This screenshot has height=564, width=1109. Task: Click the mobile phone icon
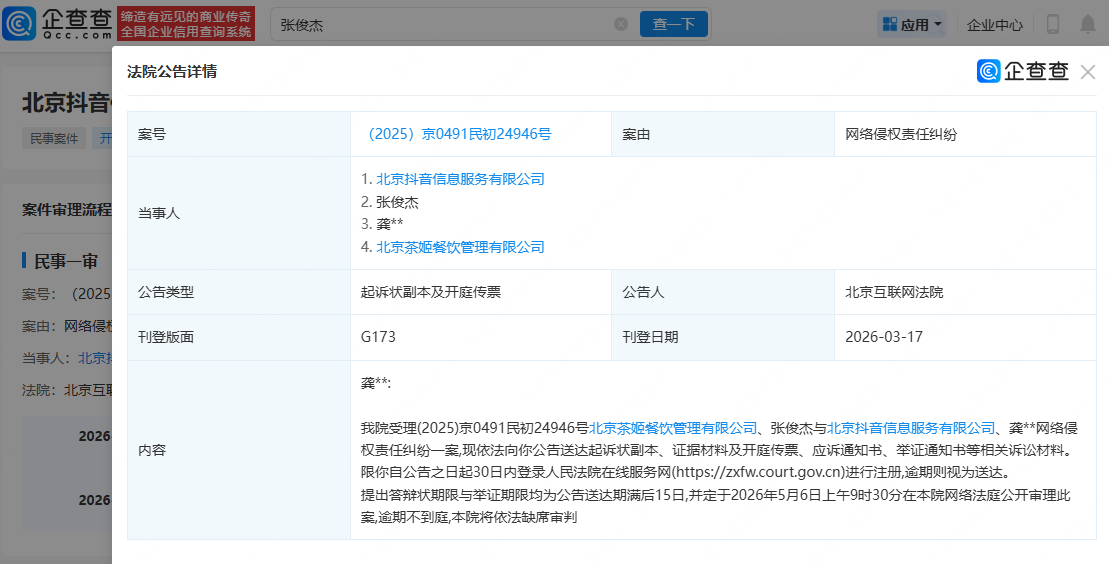[1053, 24]
